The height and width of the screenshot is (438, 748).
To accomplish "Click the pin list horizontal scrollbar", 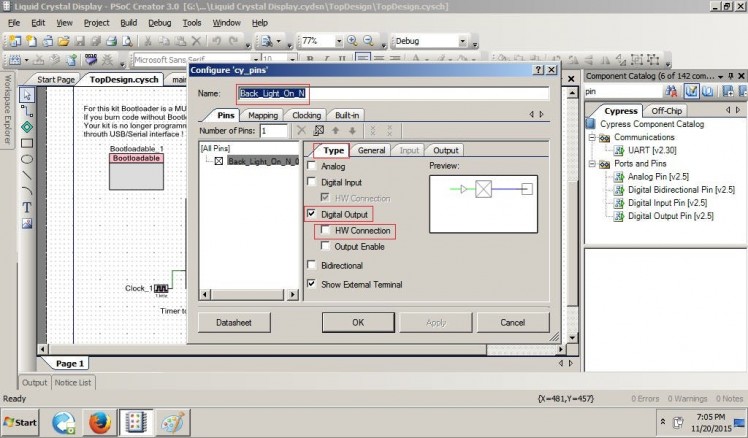I will (x=247, y=294).
